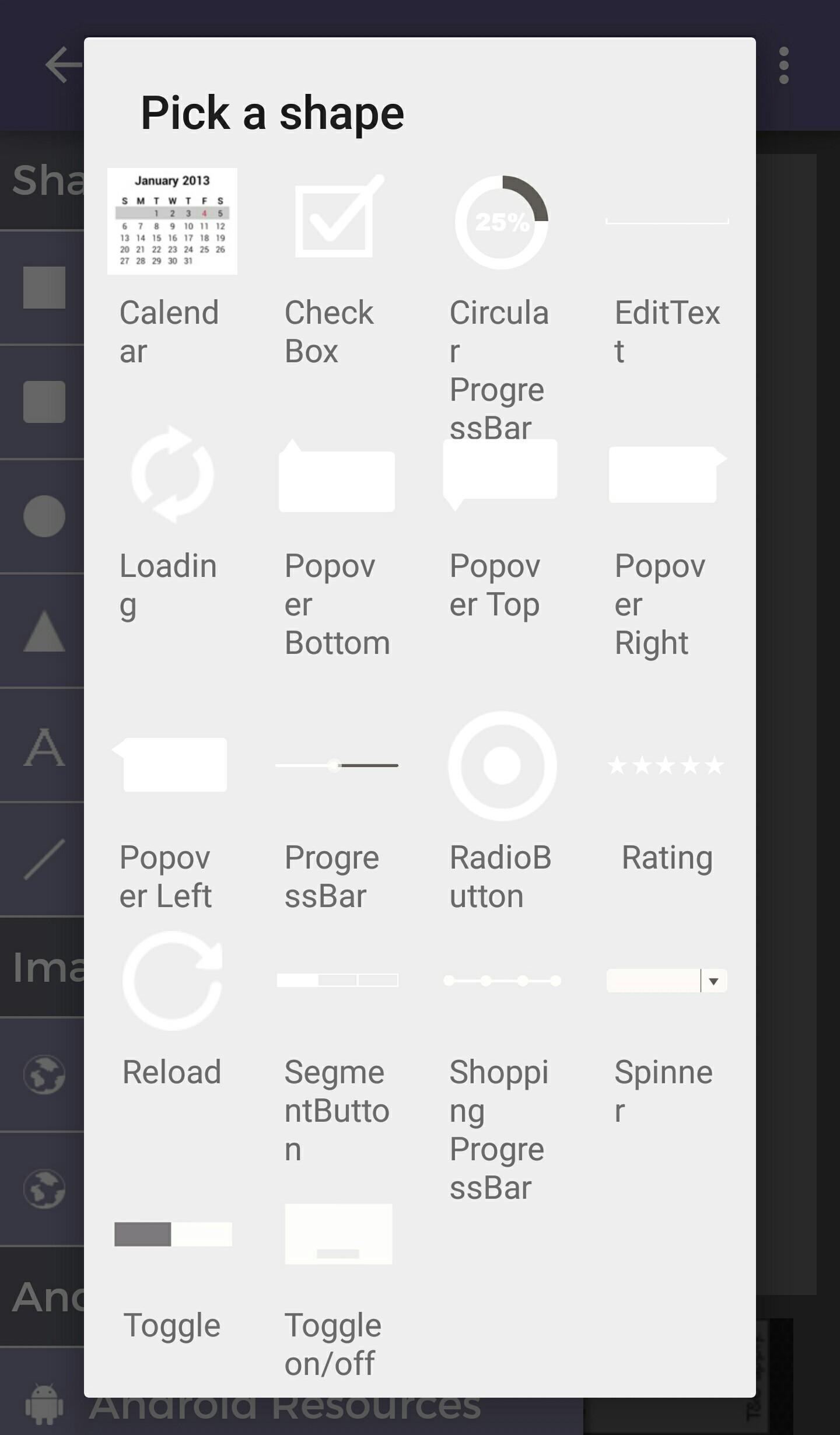Select the ProgressBar slider shape
Viewport: 840px width, 1435px height.
pyautogui.click(x=337, y=765)
